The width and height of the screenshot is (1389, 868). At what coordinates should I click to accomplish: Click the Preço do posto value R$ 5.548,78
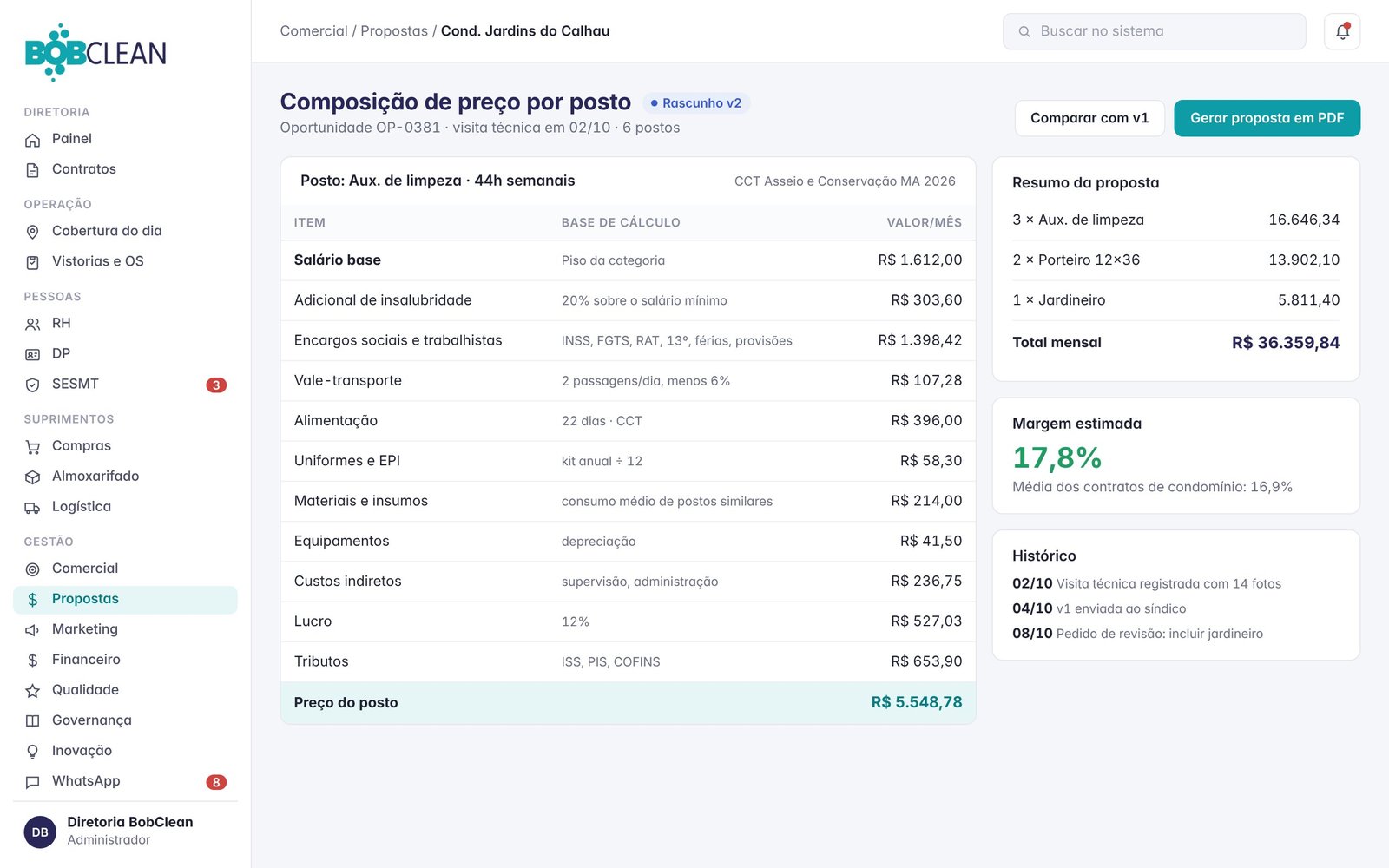pyautogui.click(x=917, y=702)
